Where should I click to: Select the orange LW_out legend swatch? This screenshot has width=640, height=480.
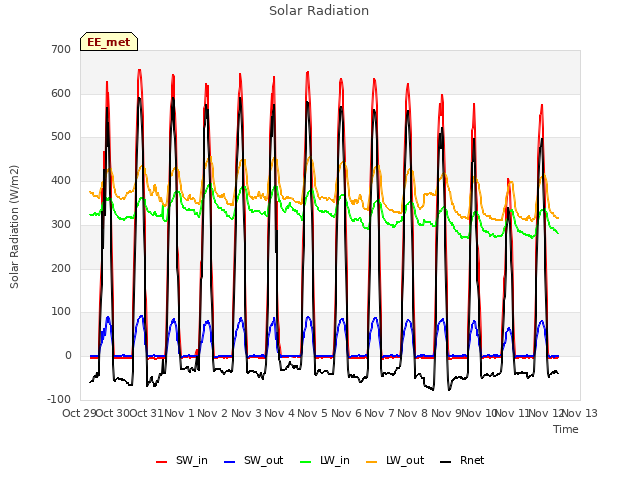point(371,462)
